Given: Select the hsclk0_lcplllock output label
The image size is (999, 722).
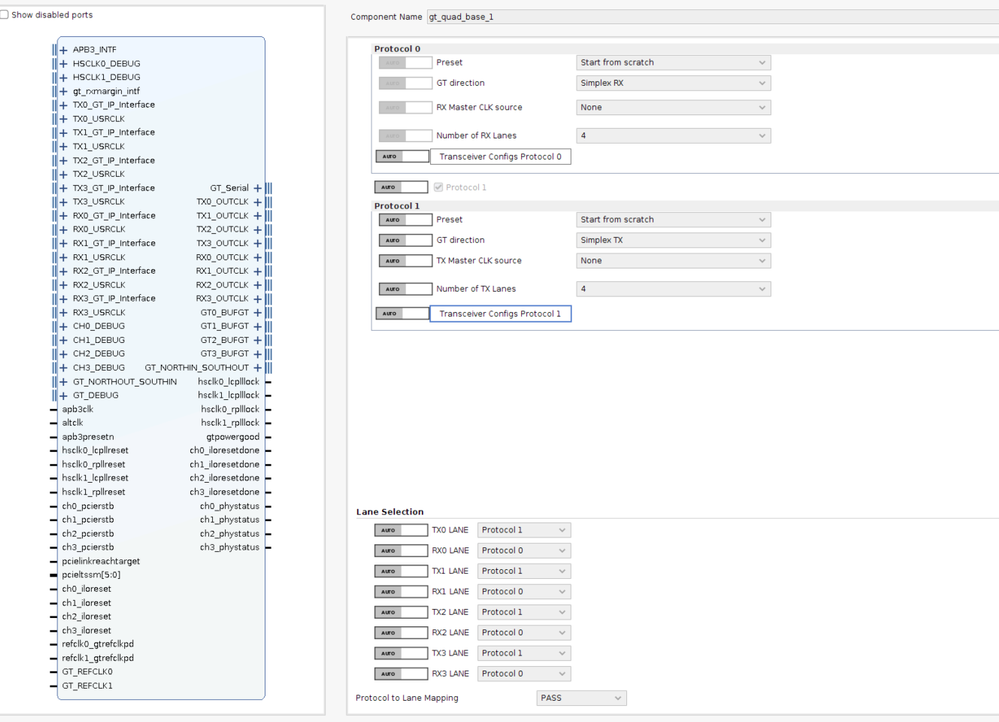Looking at the screenshot, I should click(x=228, y=382).
